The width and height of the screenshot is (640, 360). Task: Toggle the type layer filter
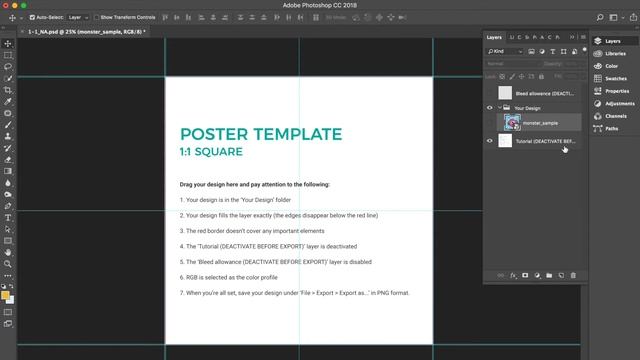click(x=553, y=51)
